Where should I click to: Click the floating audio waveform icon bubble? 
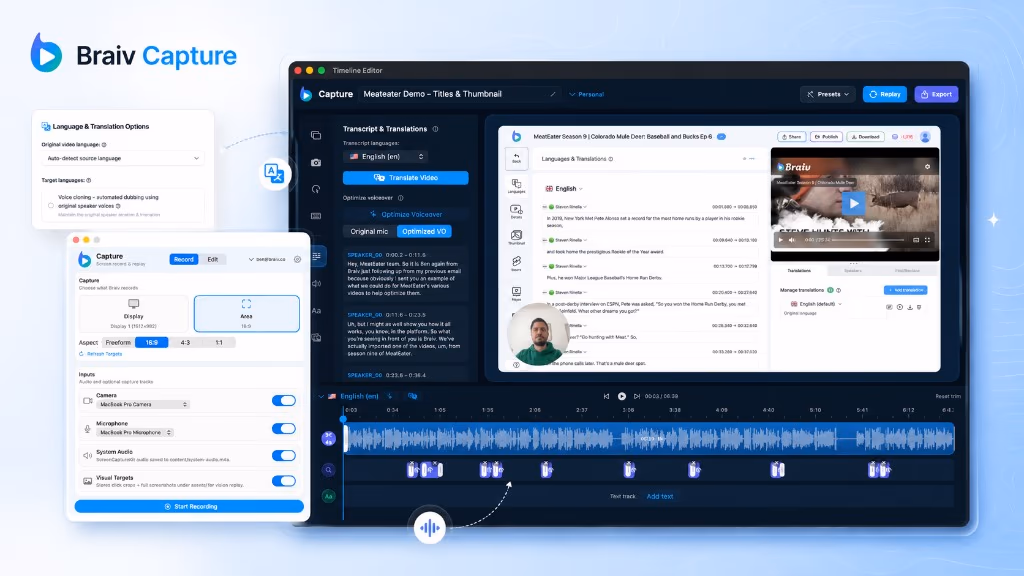tap(429, 528)
